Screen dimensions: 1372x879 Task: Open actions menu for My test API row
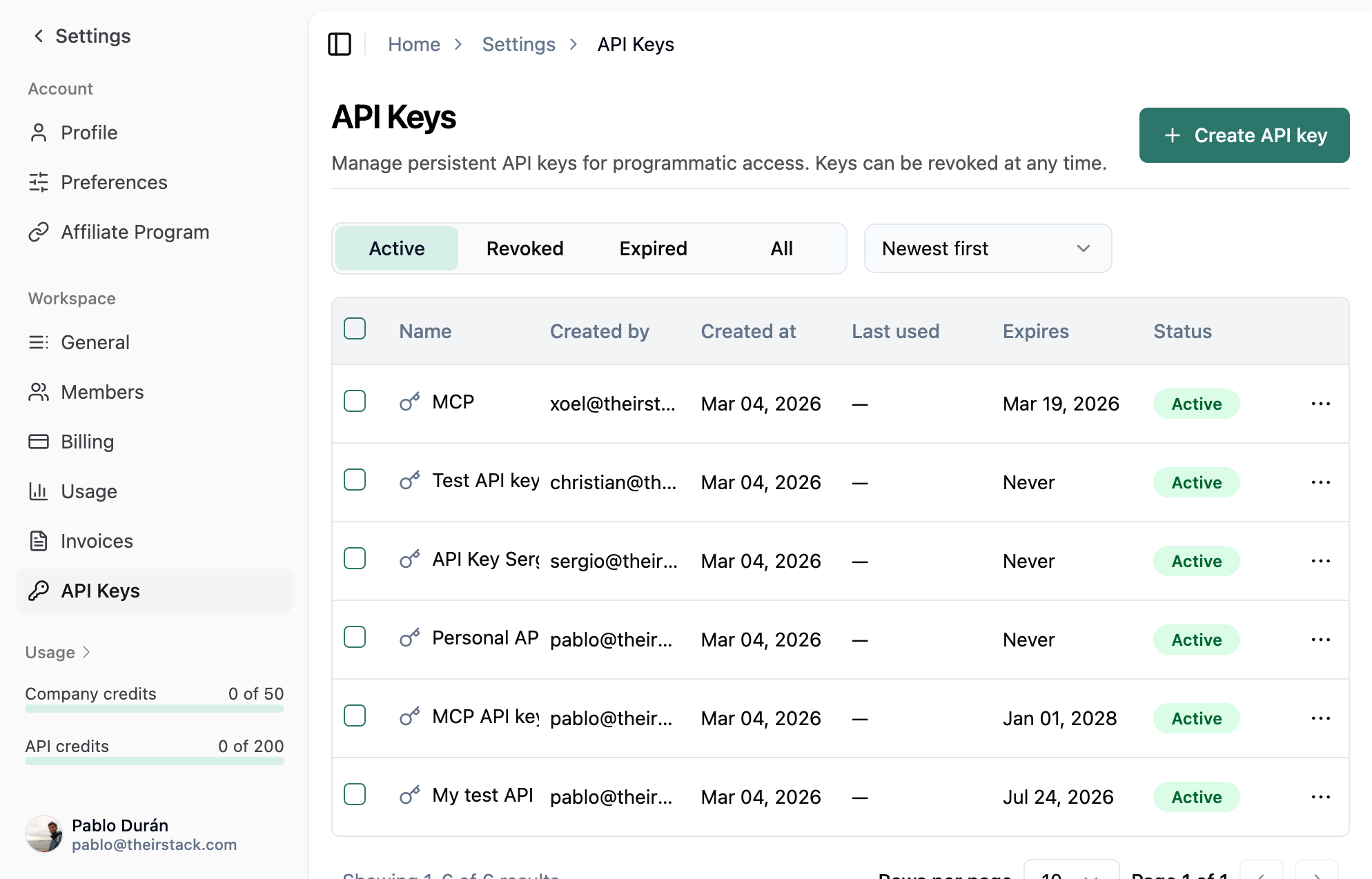[1320, 797]
